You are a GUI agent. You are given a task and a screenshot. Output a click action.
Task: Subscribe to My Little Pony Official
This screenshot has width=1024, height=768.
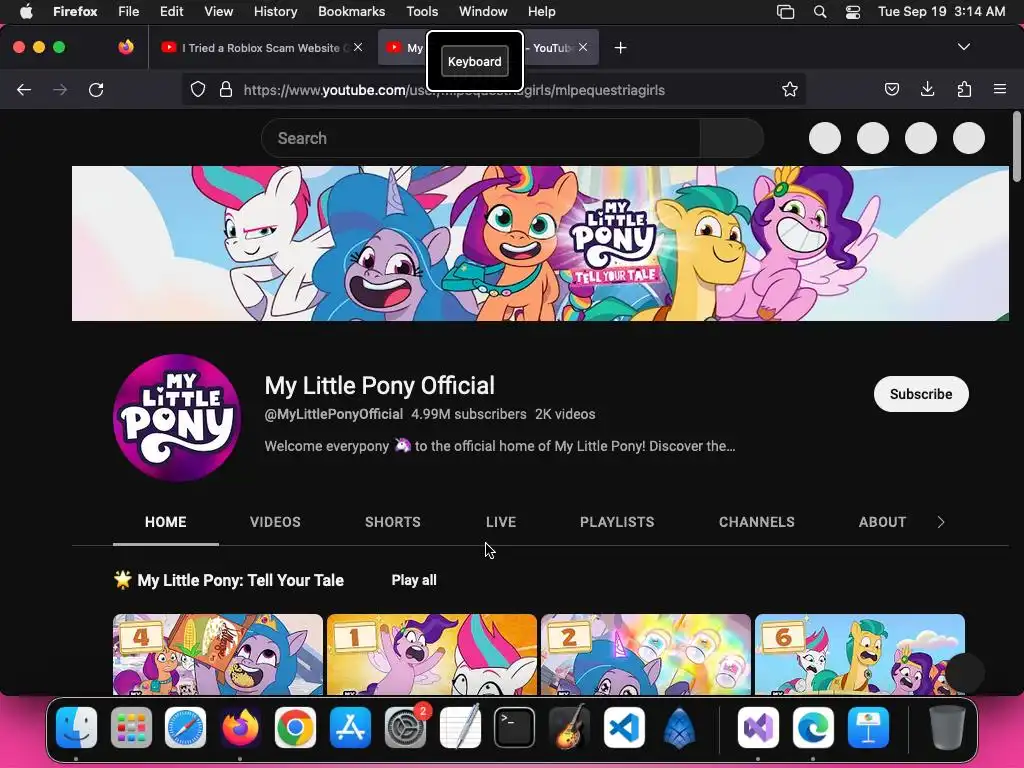(x=921, y=394)
